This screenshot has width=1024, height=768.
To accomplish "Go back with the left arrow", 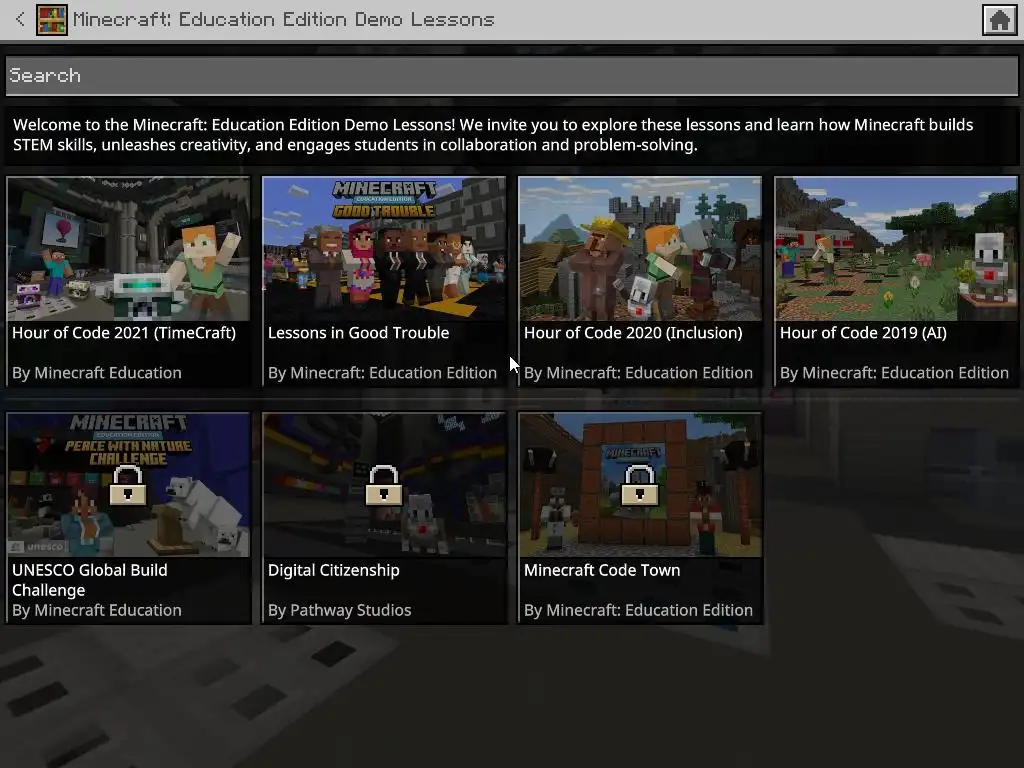I will point(20,20).
